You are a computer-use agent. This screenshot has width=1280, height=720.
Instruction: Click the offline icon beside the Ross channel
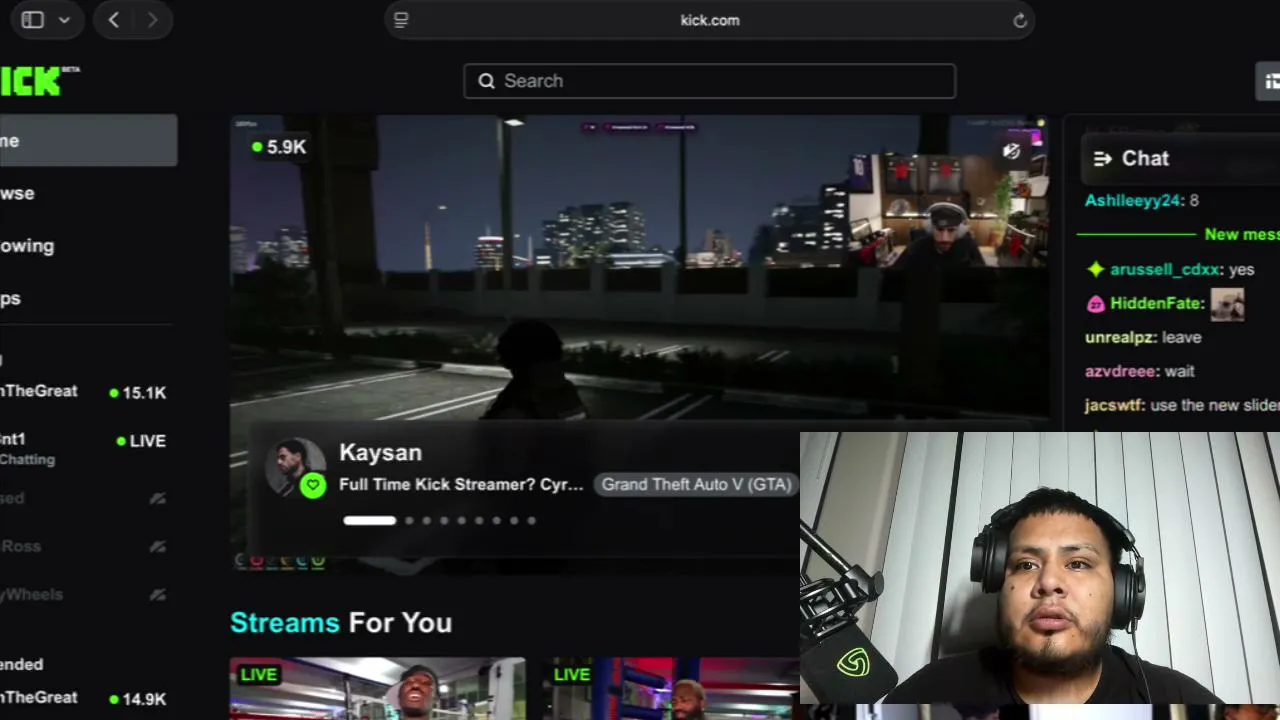[157, 546]
